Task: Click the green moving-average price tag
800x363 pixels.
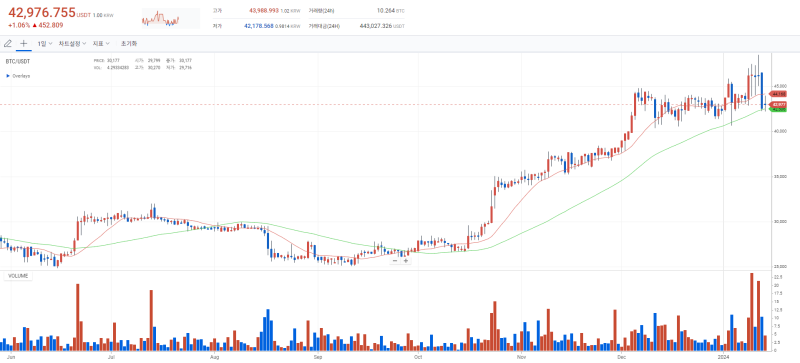Action: tap(779, 109)
